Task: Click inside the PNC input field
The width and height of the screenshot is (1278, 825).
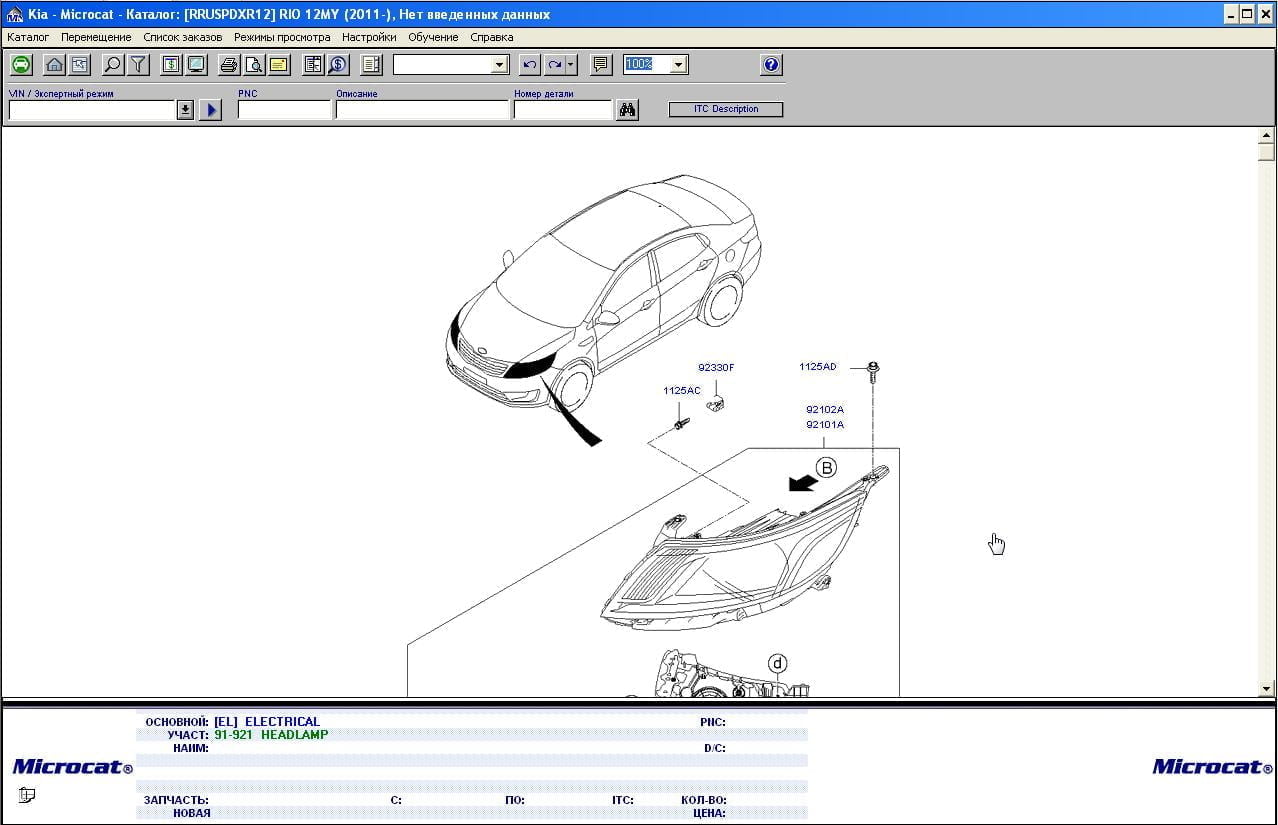Action: [284, 110]
